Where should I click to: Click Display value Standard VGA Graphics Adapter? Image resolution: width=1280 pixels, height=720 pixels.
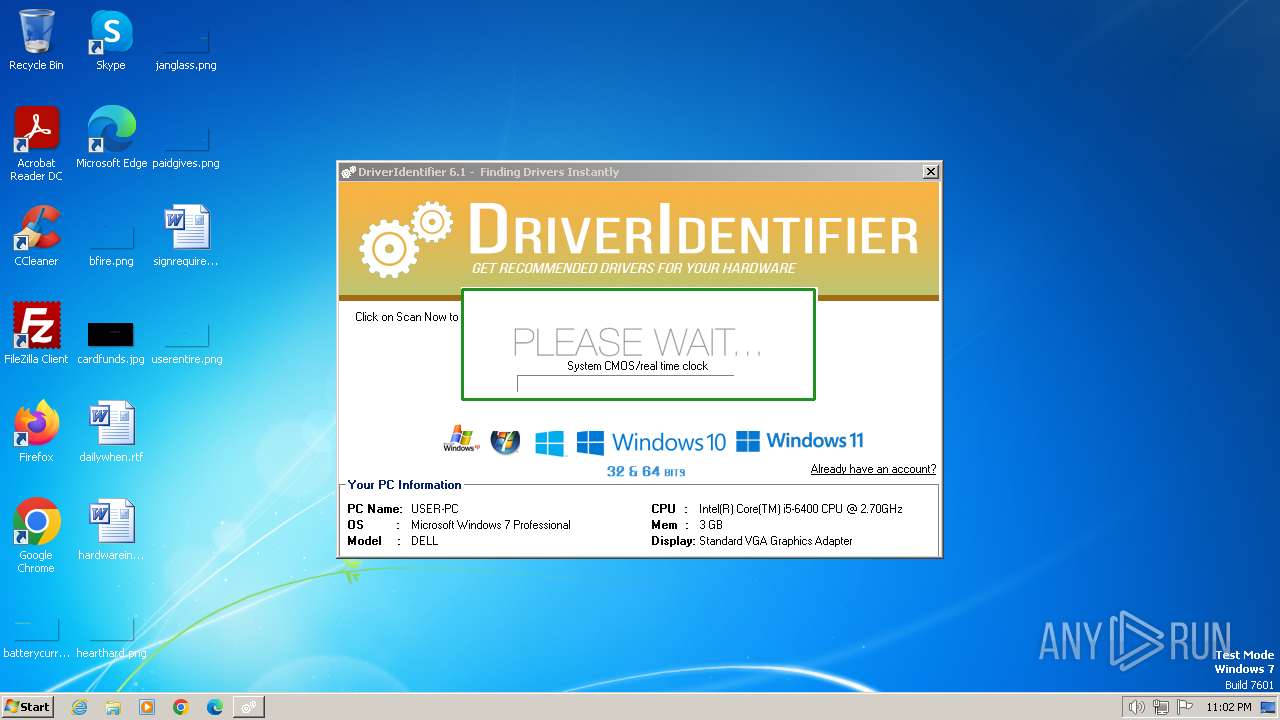[776, 541]
